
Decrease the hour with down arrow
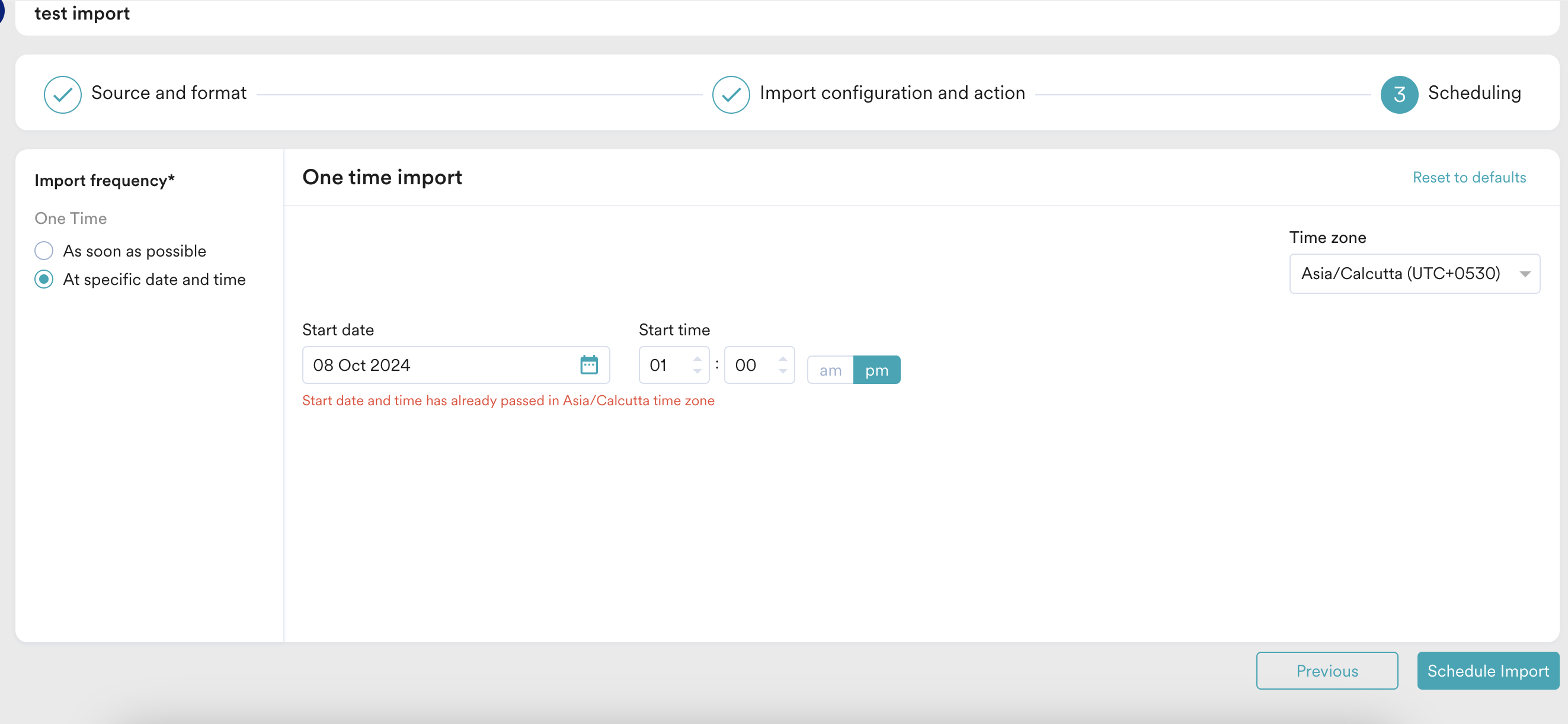coord(697,371)
